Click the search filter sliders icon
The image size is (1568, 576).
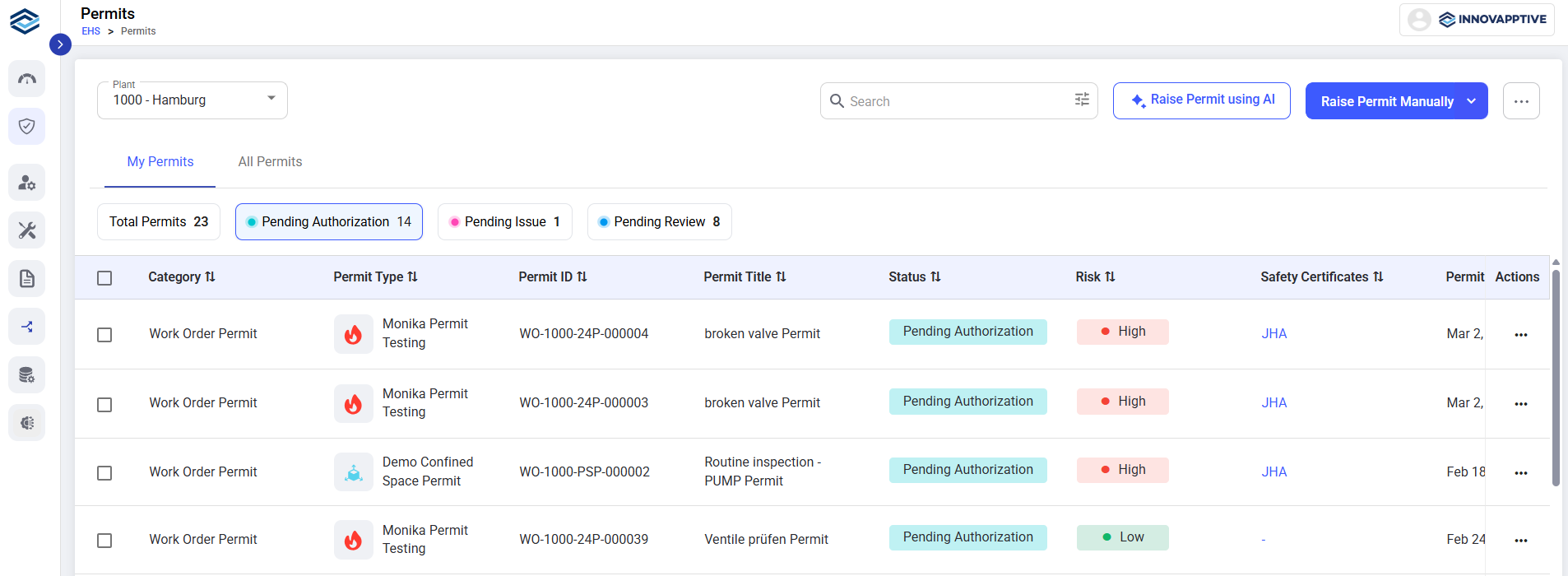(1082, 100)
